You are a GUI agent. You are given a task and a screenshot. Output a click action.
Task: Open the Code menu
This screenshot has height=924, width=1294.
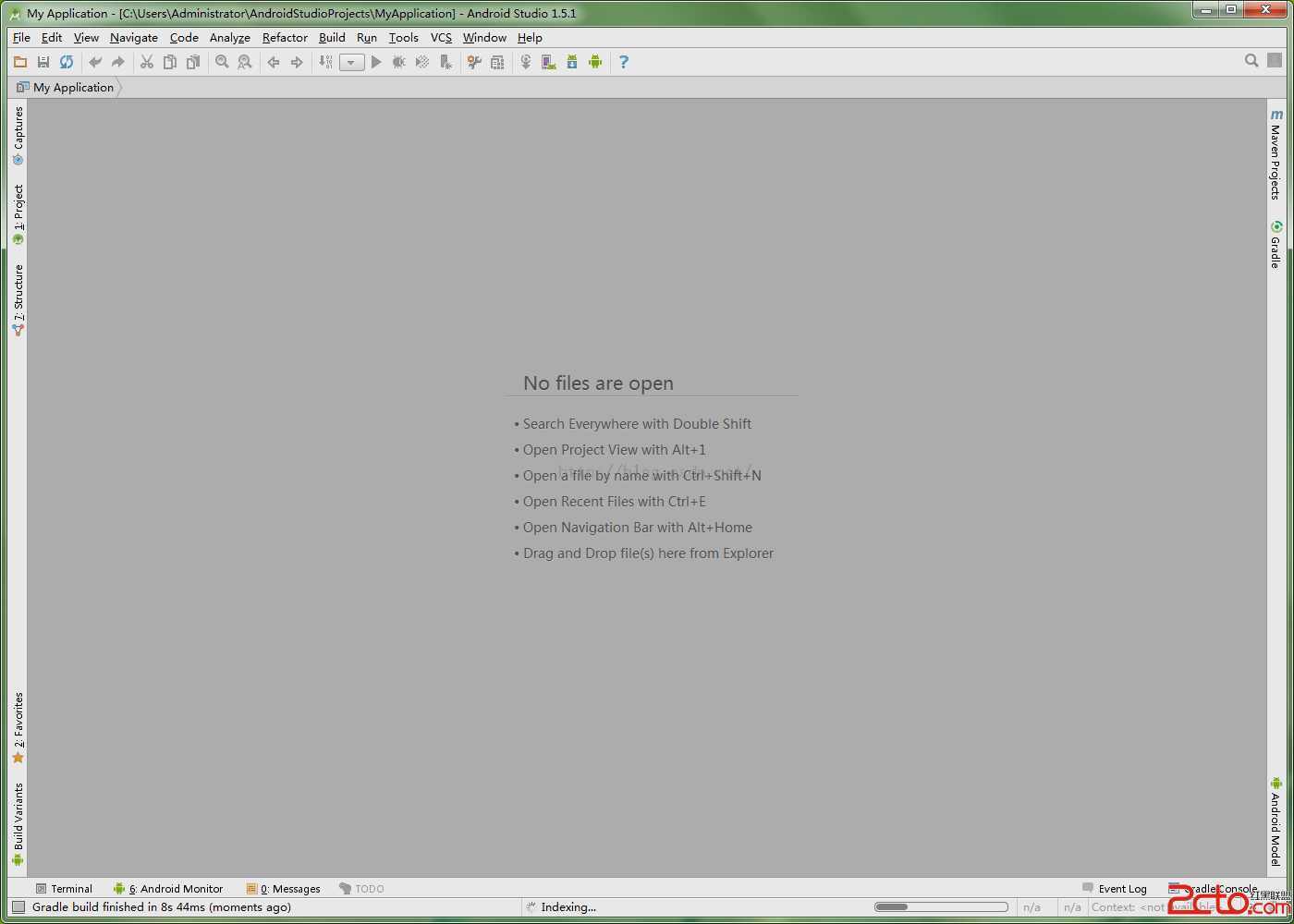[x=184, y=38]
